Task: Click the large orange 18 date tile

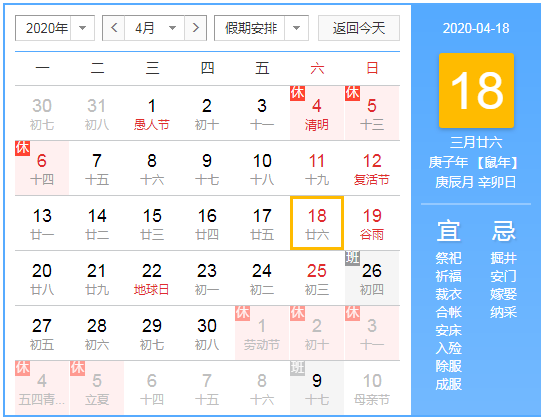Action: coord(476,91)
